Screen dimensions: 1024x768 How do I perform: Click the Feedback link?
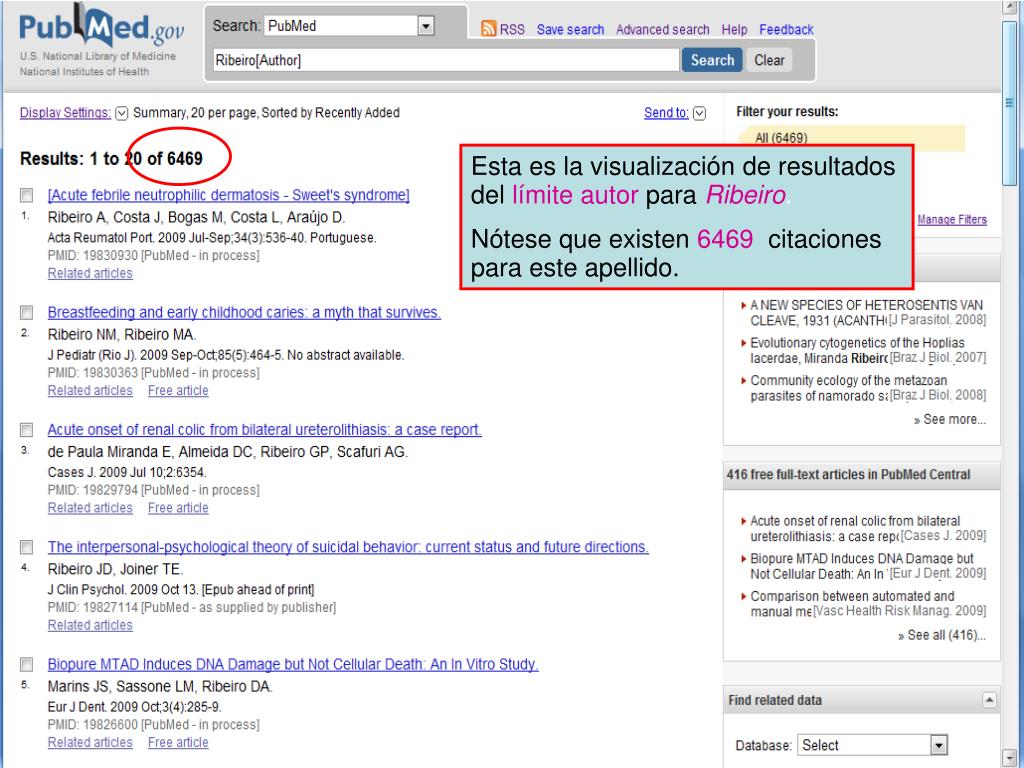[786, 29]
